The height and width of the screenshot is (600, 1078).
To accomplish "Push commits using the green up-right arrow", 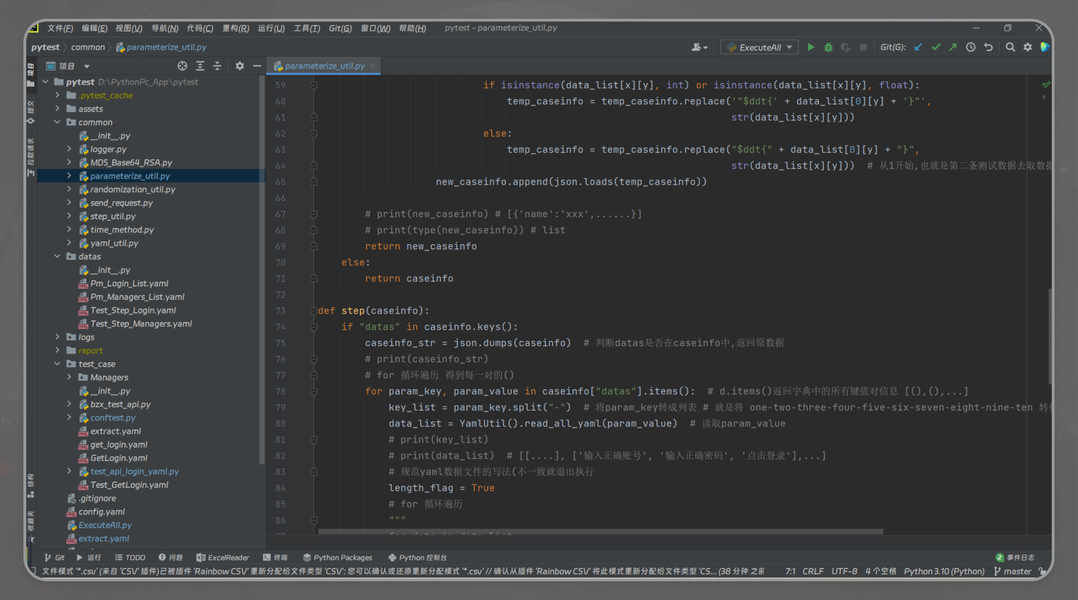I will pyautogui.click(x=953, y=47).
